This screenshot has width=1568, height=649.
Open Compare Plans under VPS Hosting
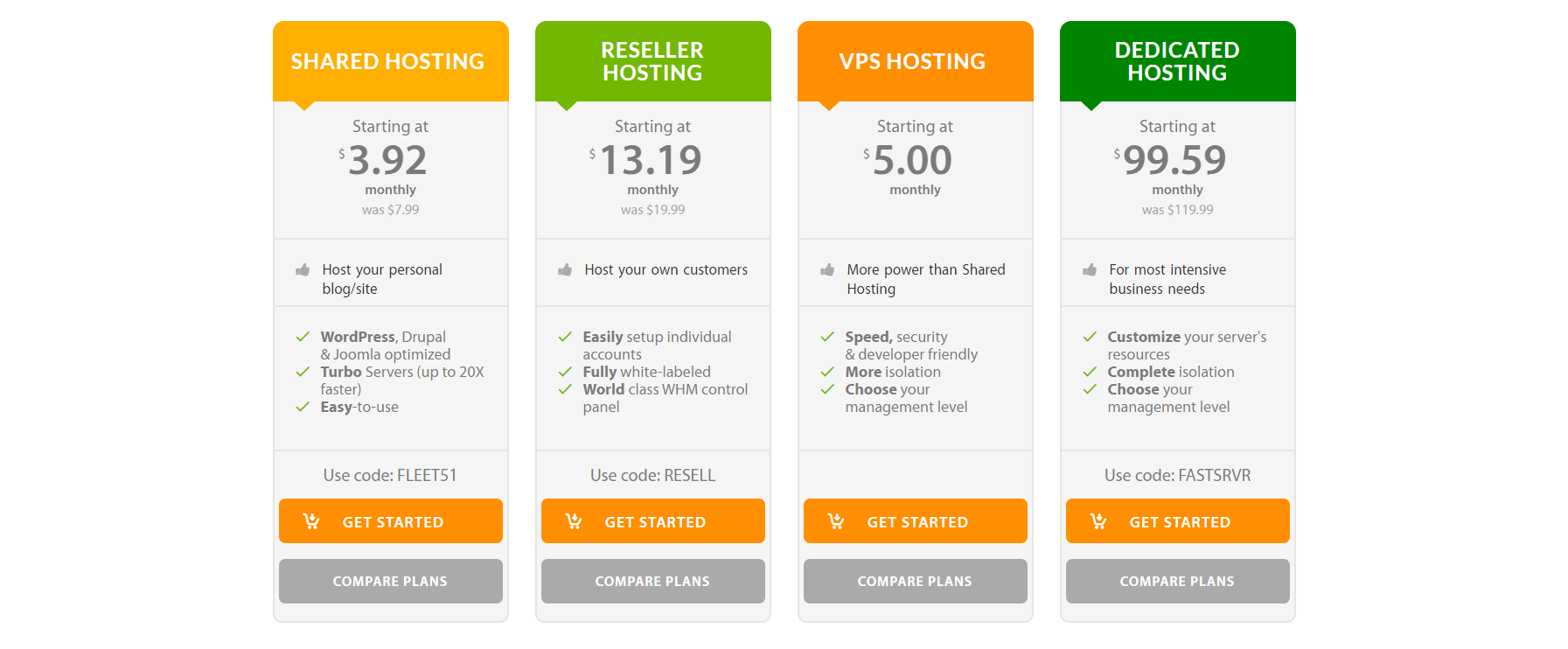pyautogui.click(x=916, y=581)
